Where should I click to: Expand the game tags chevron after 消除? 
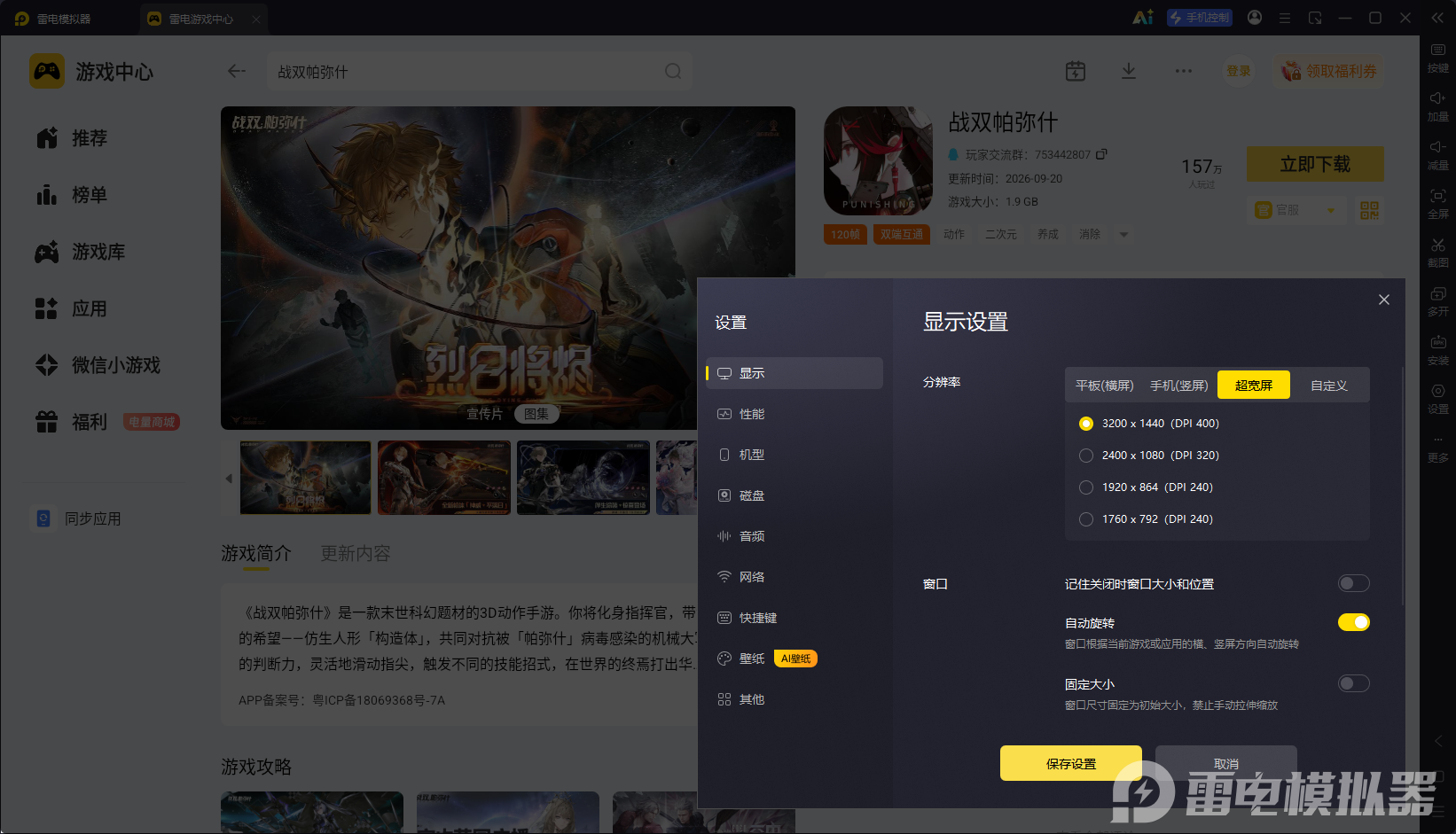1124,235
